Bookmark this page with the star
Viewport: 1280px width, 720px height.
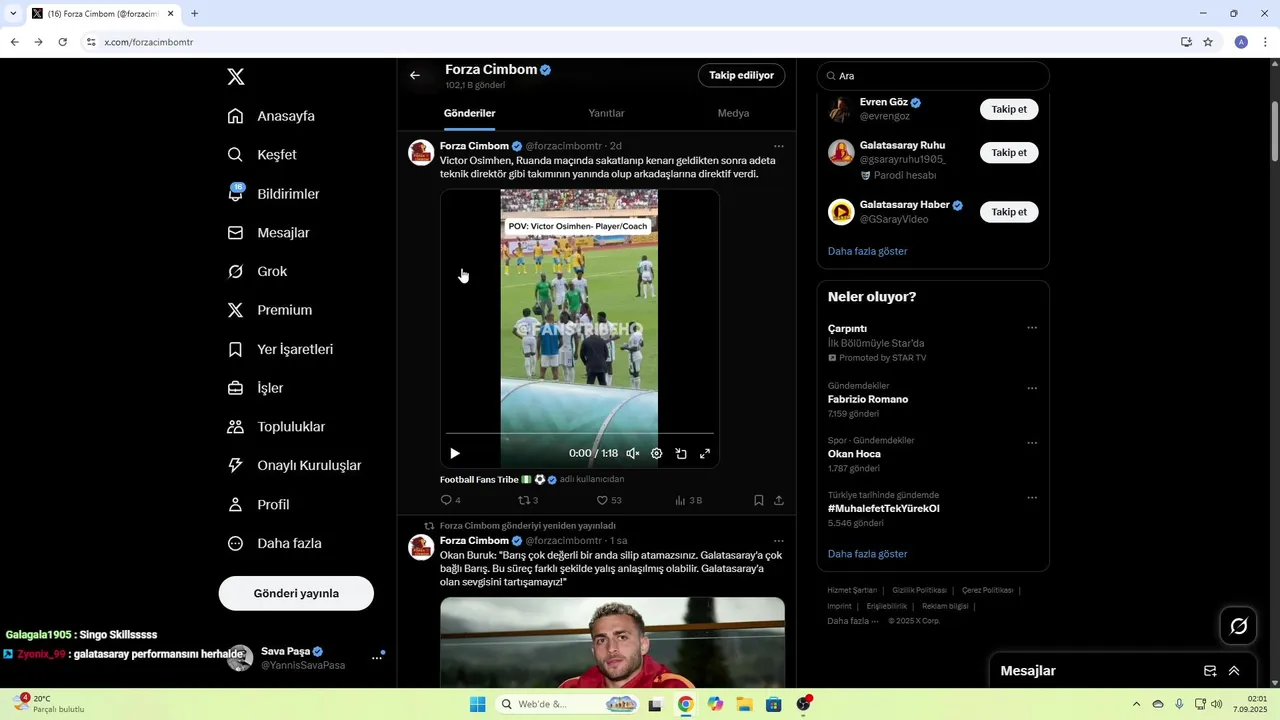coord(1208,42)
